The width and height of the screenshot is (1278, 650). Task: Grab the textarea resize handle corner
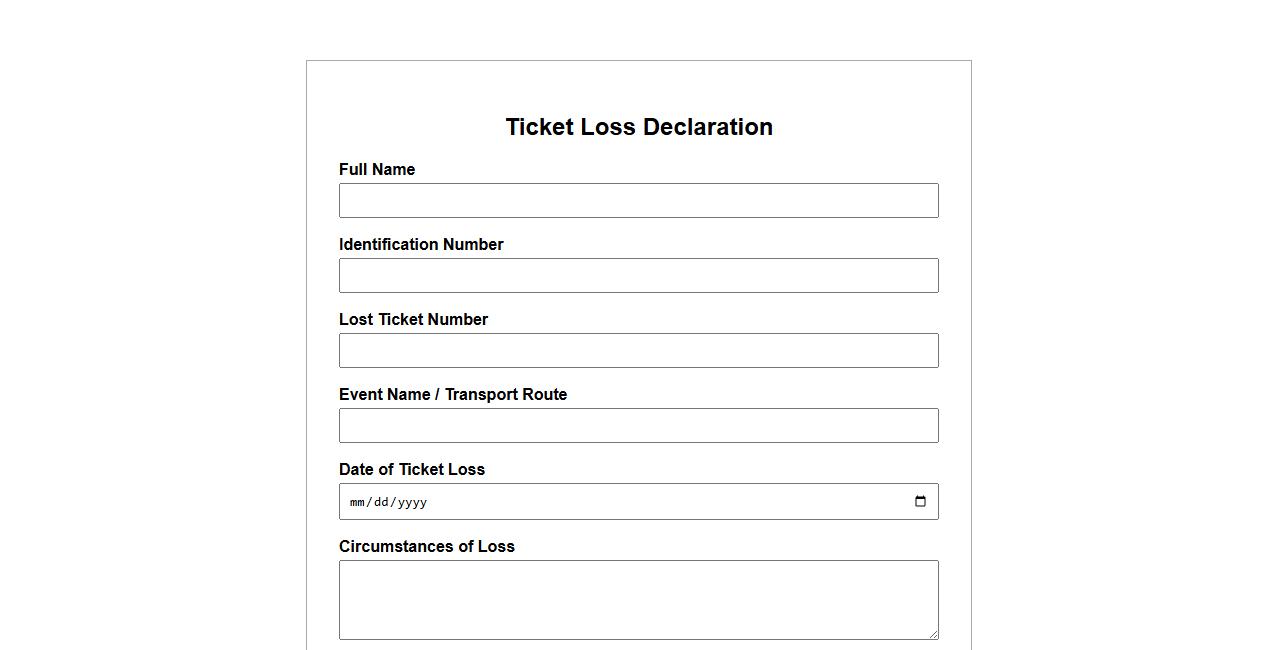(x=934, y=635)
